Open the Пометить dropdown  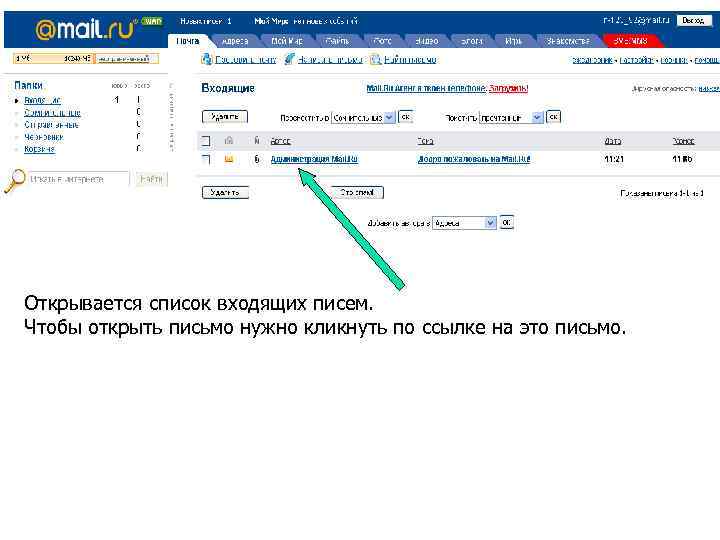511,118
